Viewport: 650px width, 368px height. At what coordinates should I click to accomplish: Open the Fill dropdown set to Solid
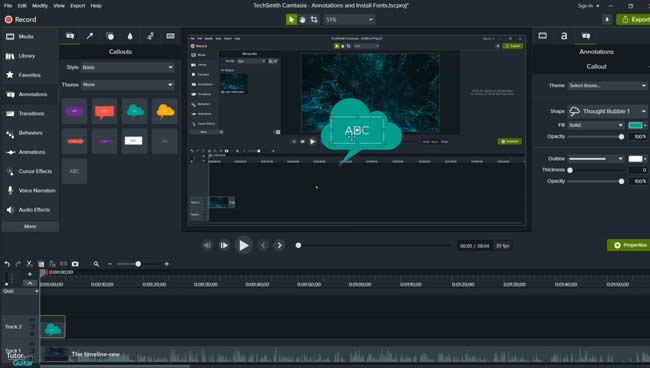pyautogui.click(x=596, y=125)
